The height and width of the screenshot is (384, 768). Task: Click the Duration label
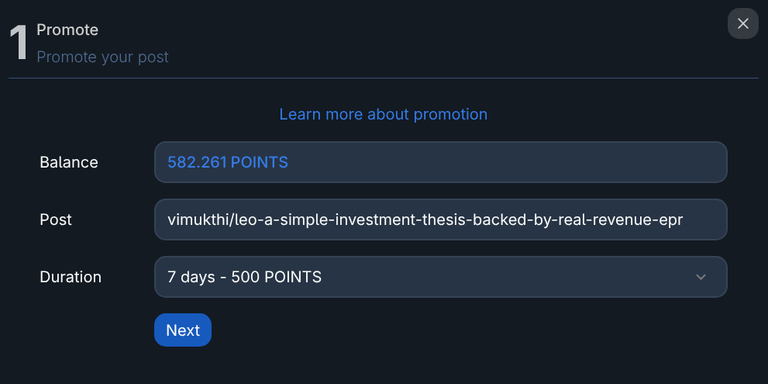(71, 277)
